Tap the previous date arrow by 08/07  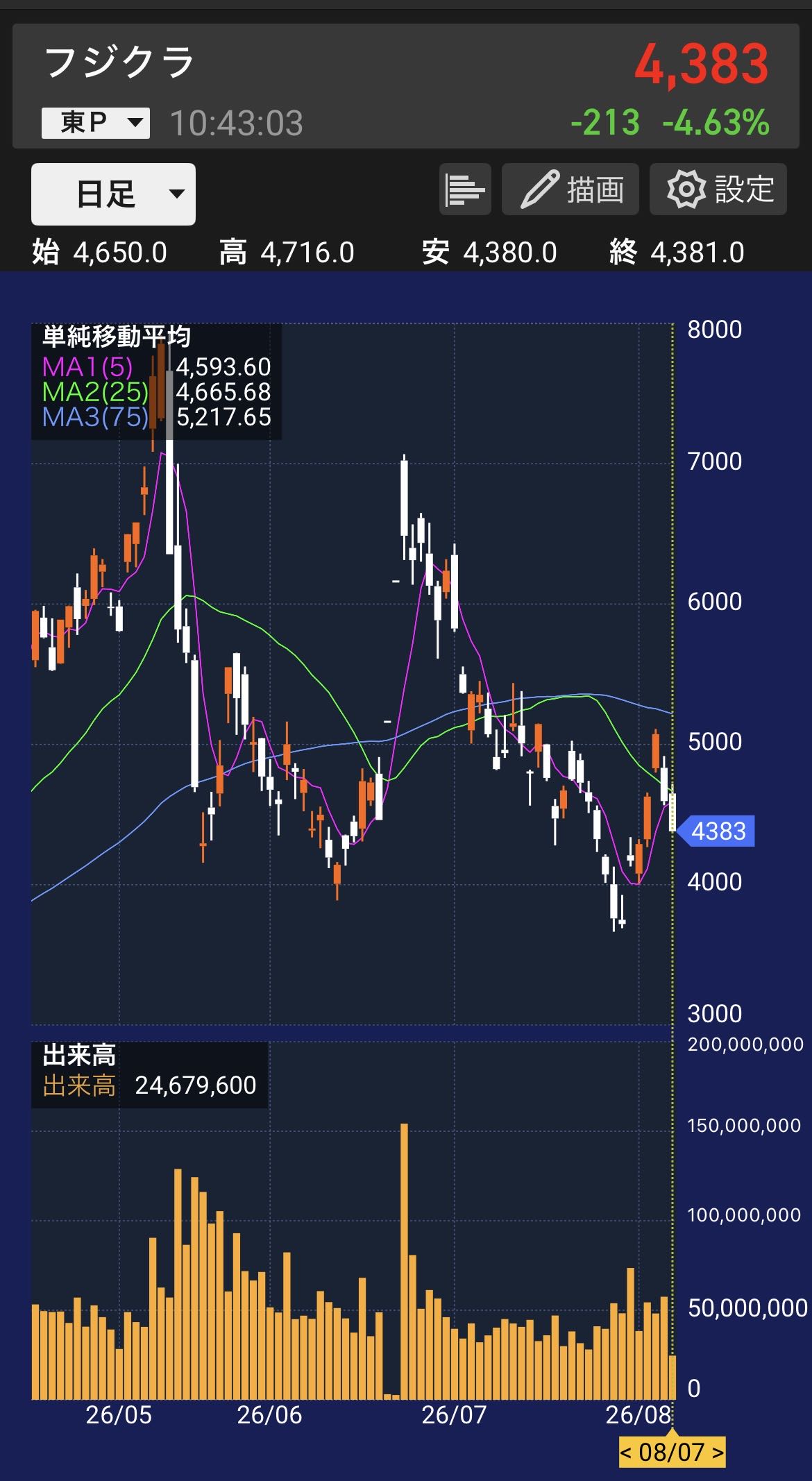click(x=626, y=1451)
